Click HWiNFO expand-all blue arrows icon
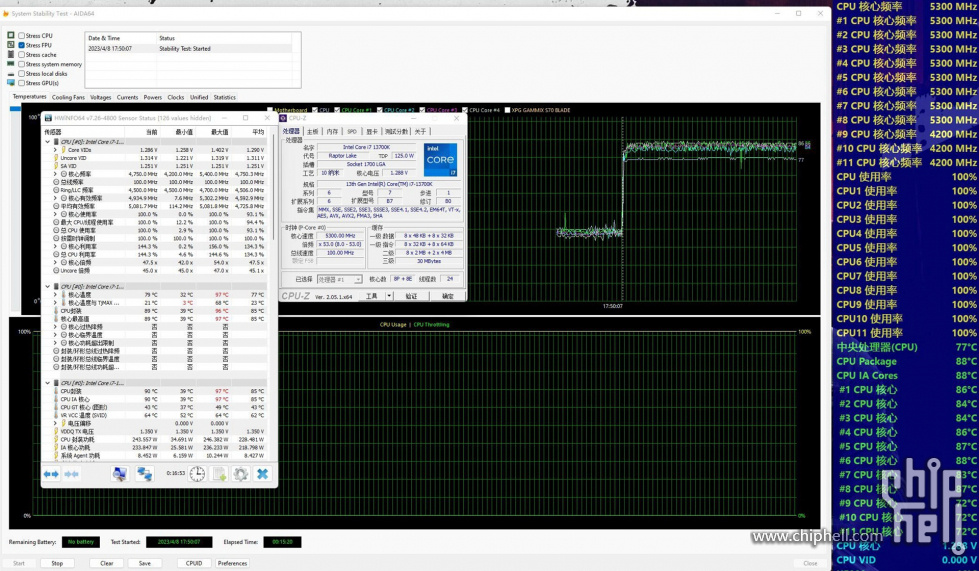Screen dimensions: 979x571 point(51,474)
